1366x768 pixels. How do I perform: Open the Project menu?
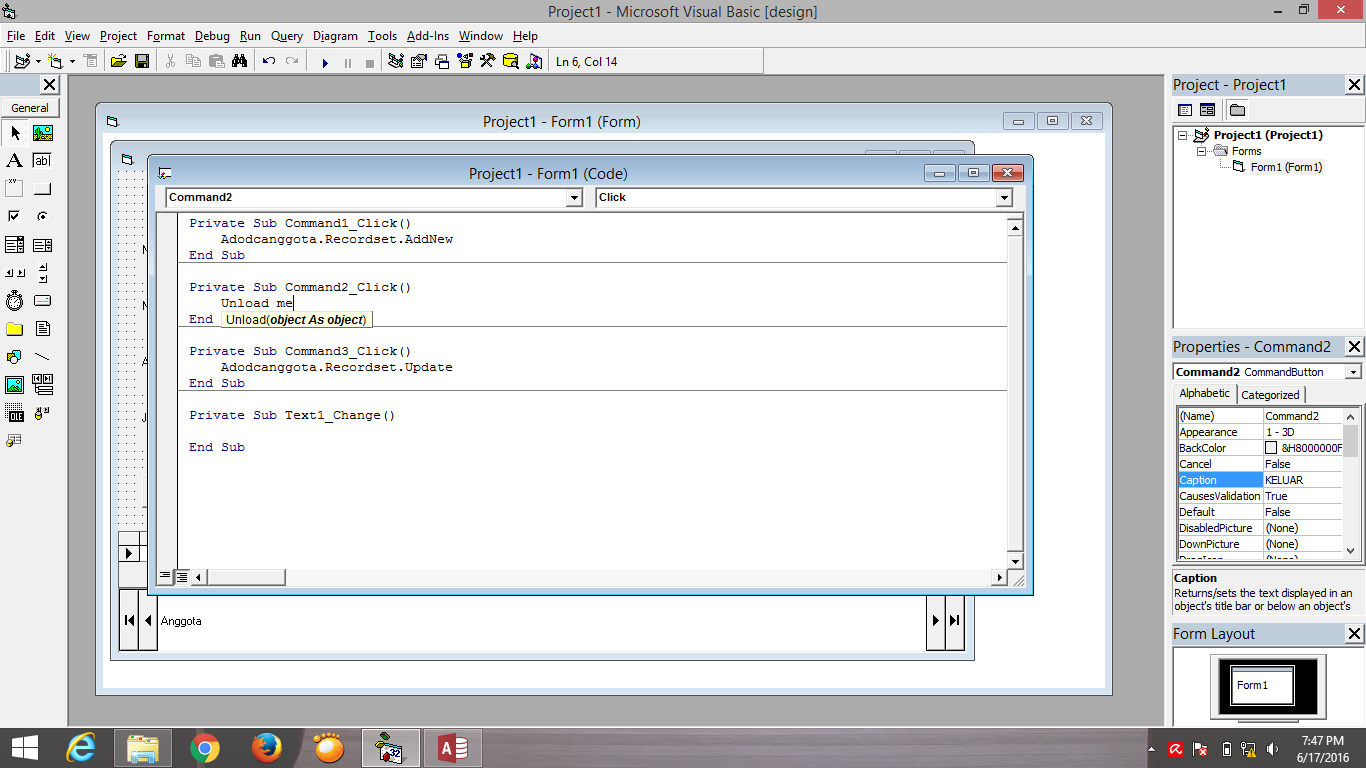coord(118,36)
